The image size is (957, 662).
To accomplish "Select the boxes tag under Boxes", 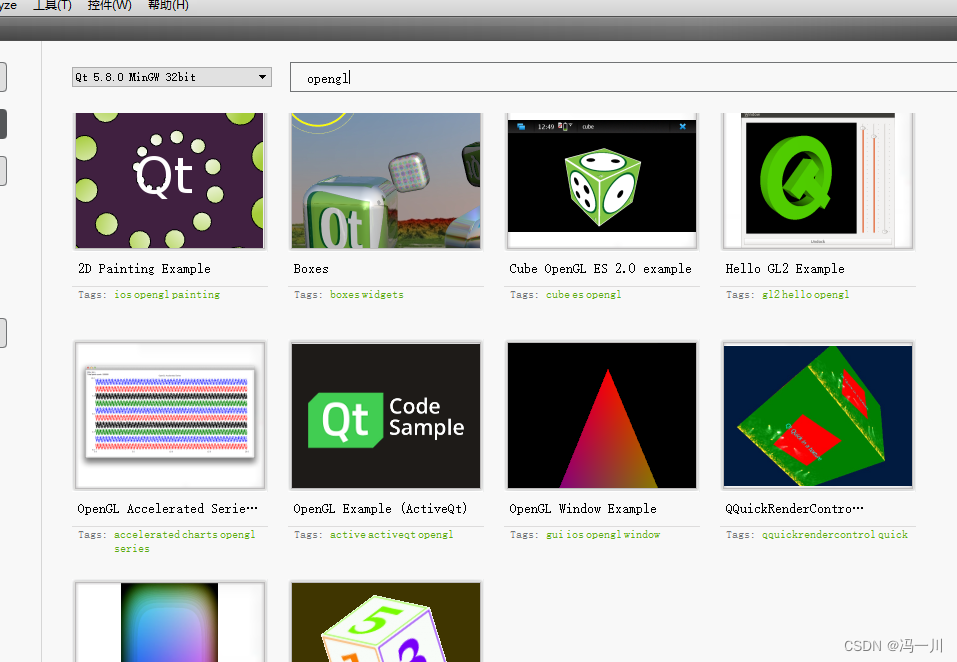I will point(345,295).
